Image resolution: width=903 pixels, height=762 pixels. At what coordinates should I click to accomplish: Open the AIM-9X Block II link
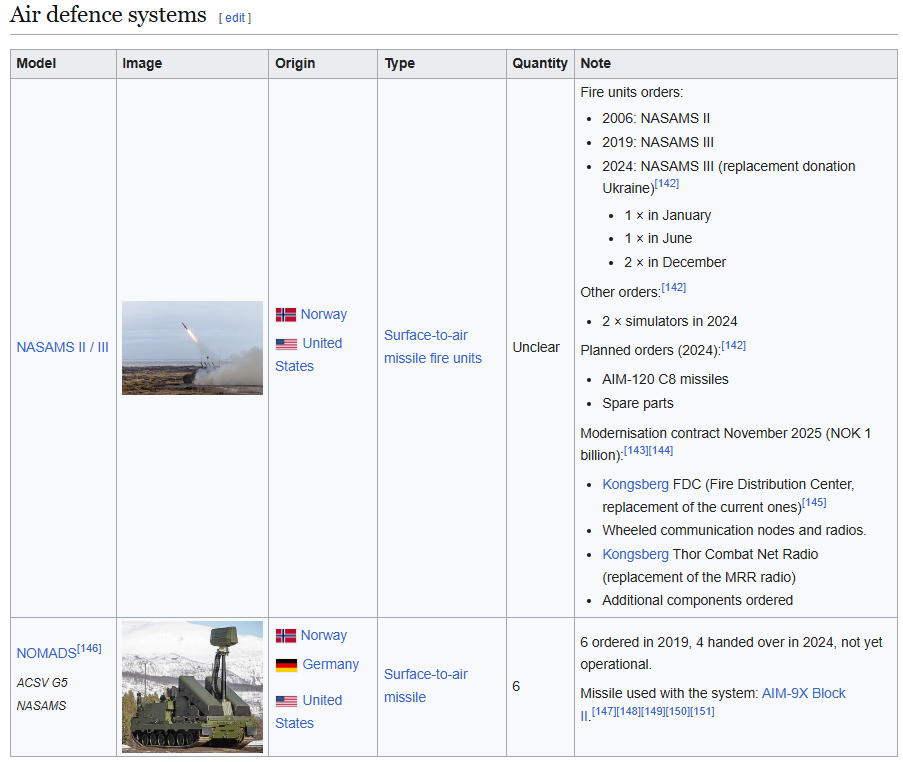click(x=803, y=693)
